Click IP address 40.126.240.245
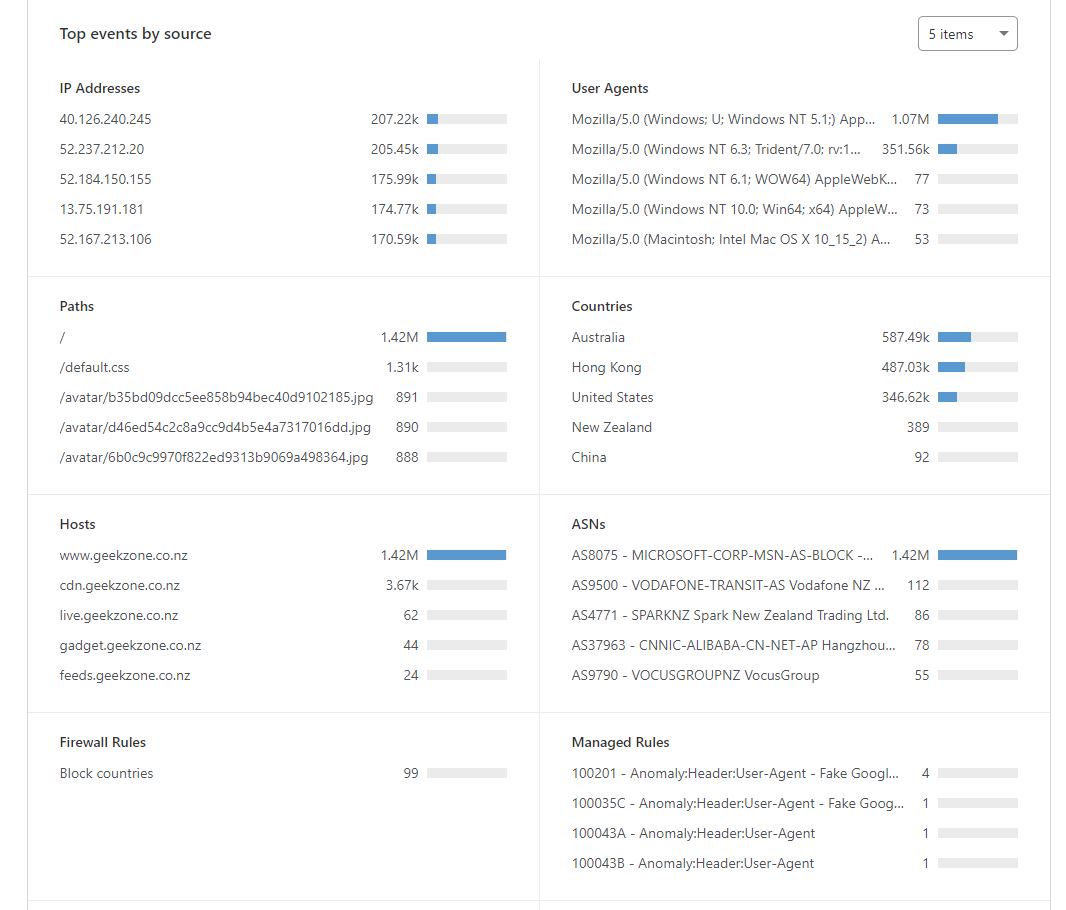This screenshot has width=1066, height=910. coord(105,119)
